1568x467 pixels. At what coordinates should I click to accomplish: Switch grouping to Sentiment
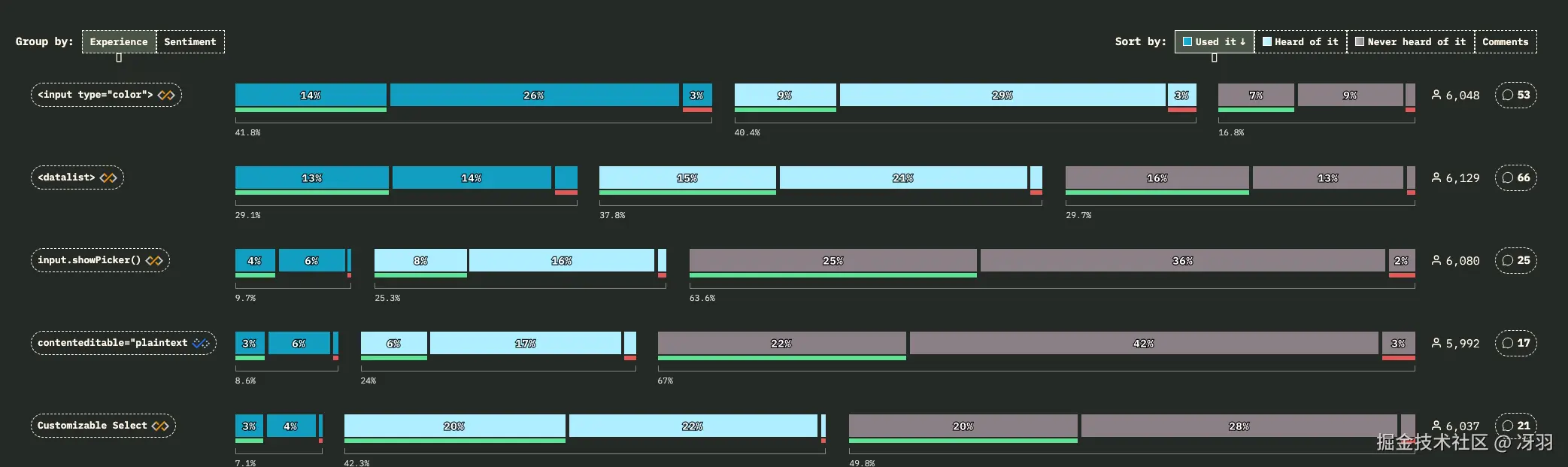pyautogui.click(x=190, y=42)
